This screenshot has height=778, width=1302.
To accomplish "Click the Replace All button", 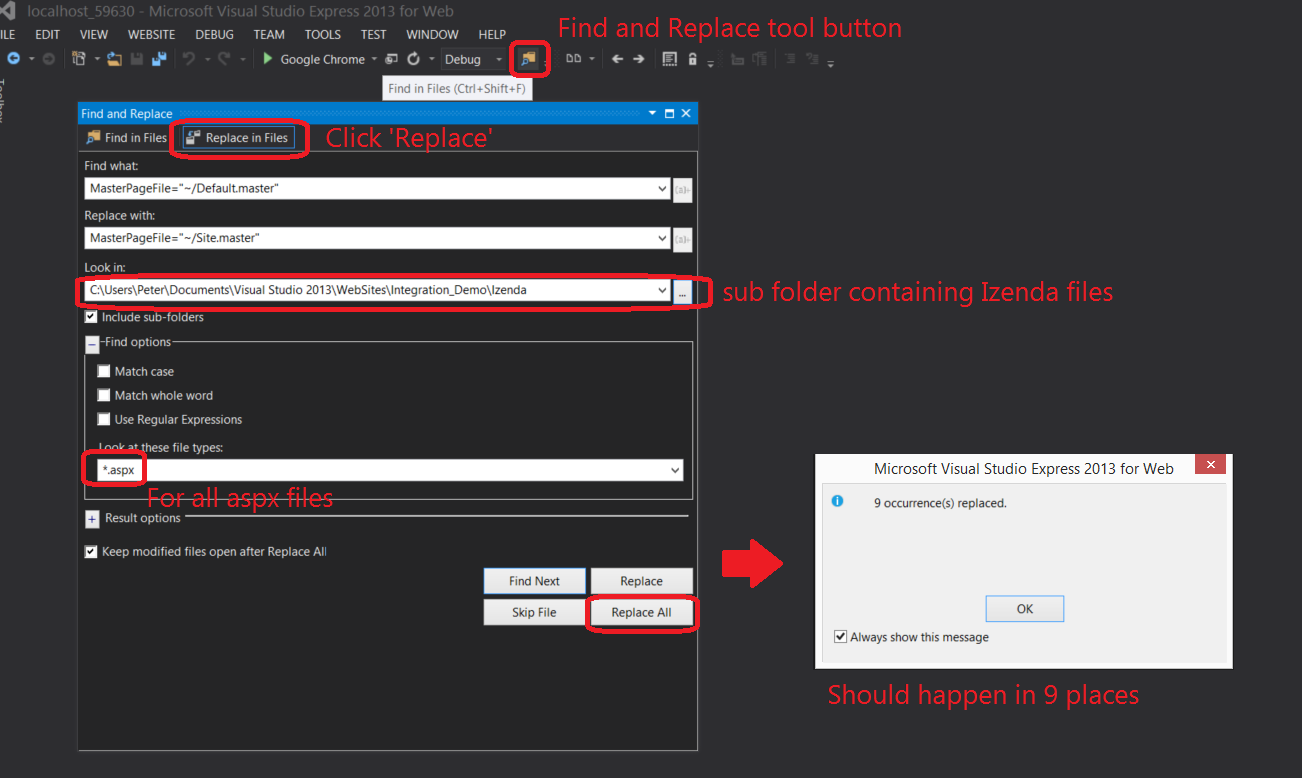I will click(641, 612).
